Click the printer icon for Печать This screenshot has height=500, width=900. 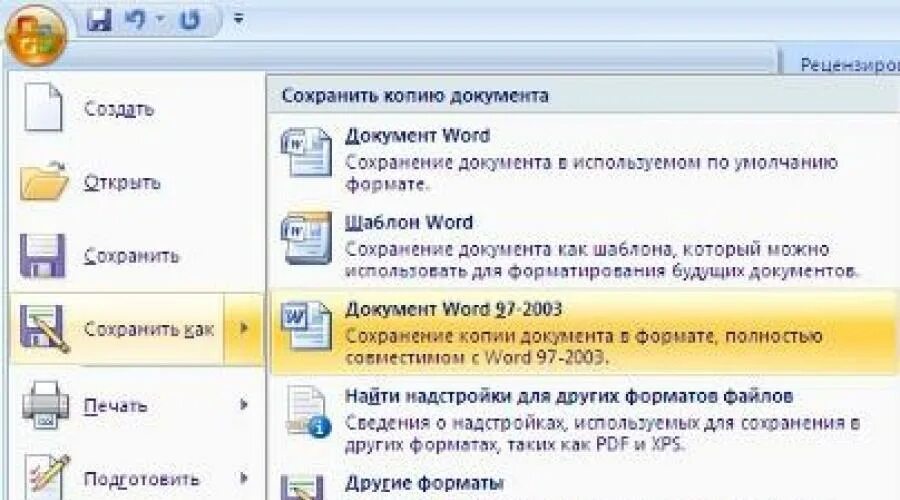pyautogui.click(x=45, y=405)
